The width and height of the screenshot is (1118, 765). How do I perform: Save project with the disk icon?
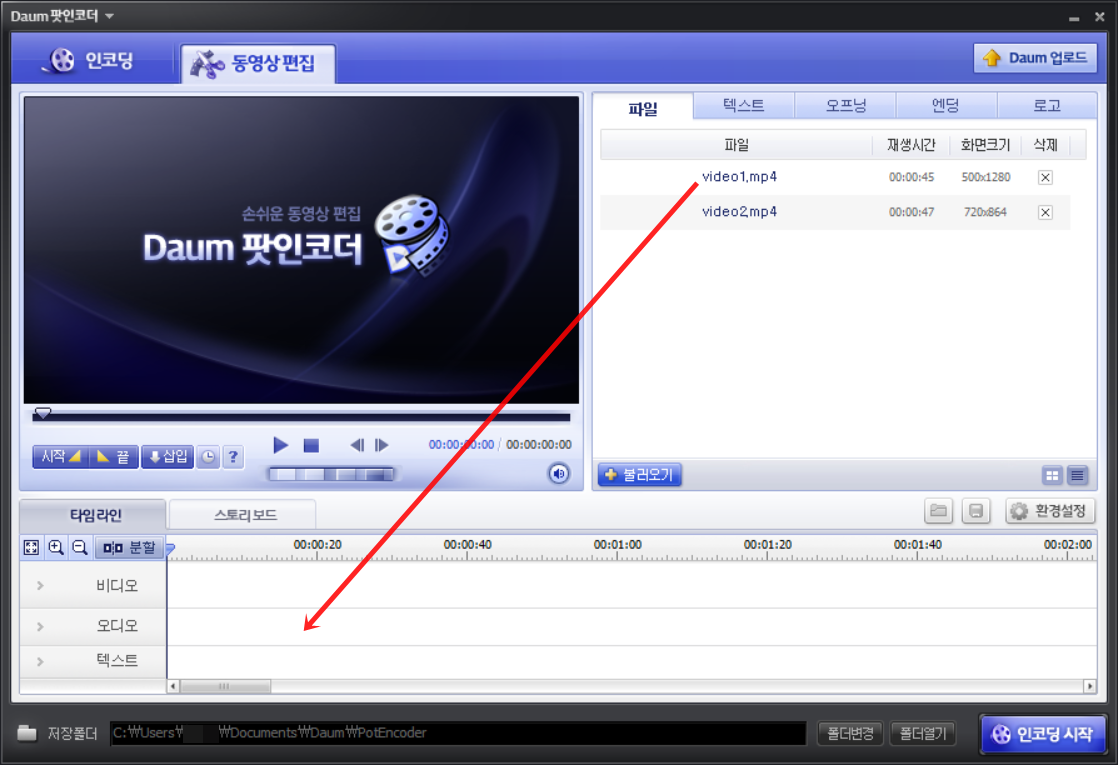click(975, 511)
